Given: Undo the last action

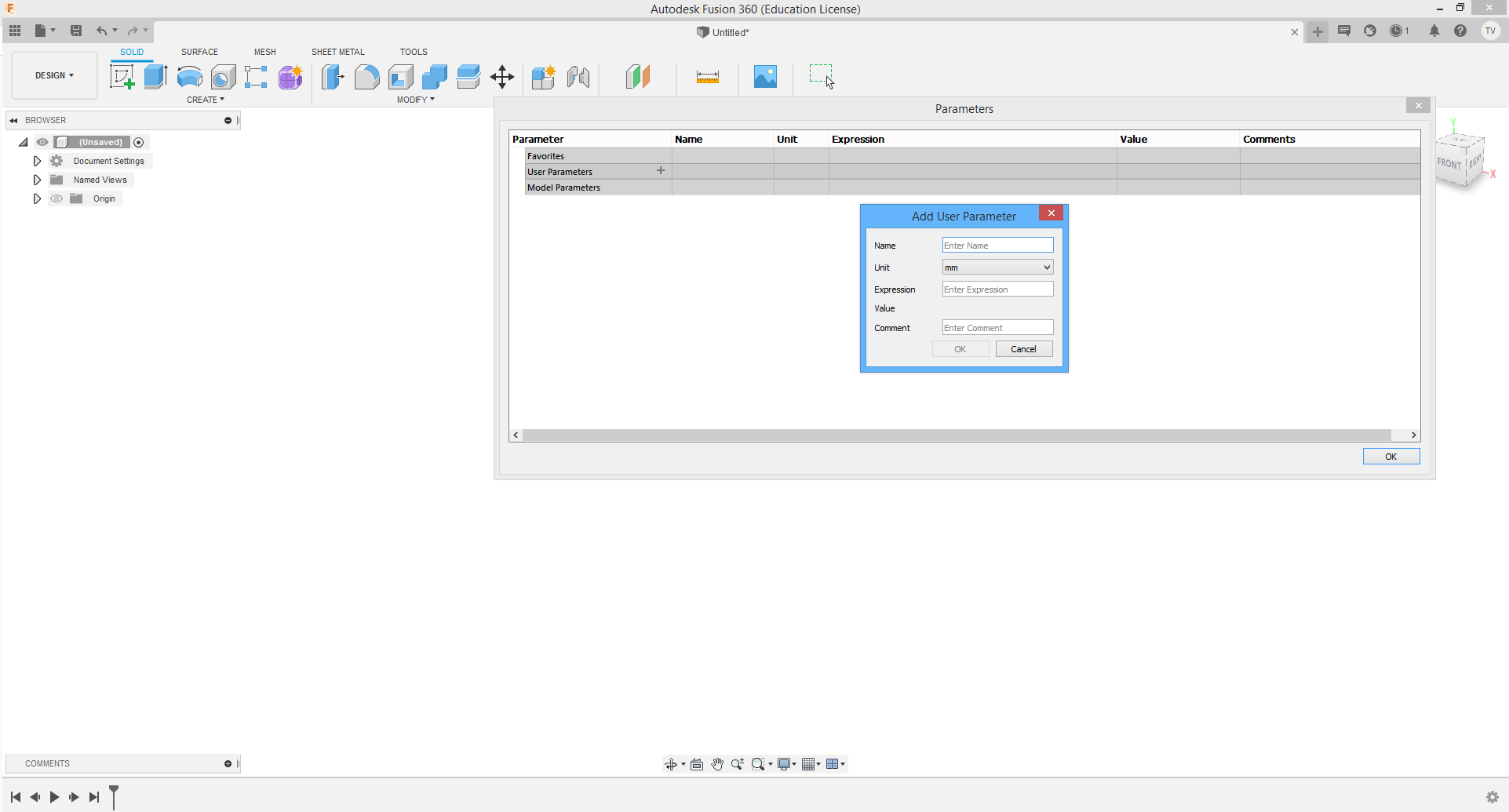Looking at the screenshot, I should point(101,31).
